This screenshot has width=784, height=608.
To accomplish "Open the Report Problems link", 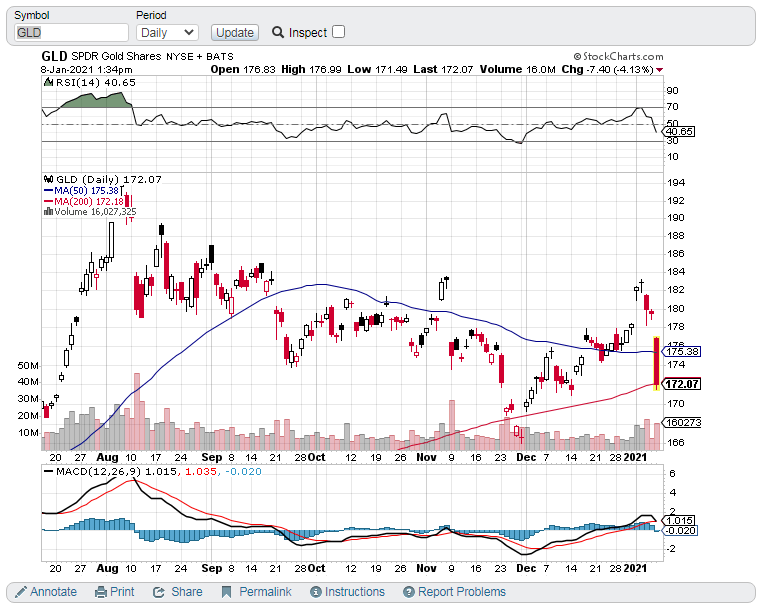I will [462, 592].
